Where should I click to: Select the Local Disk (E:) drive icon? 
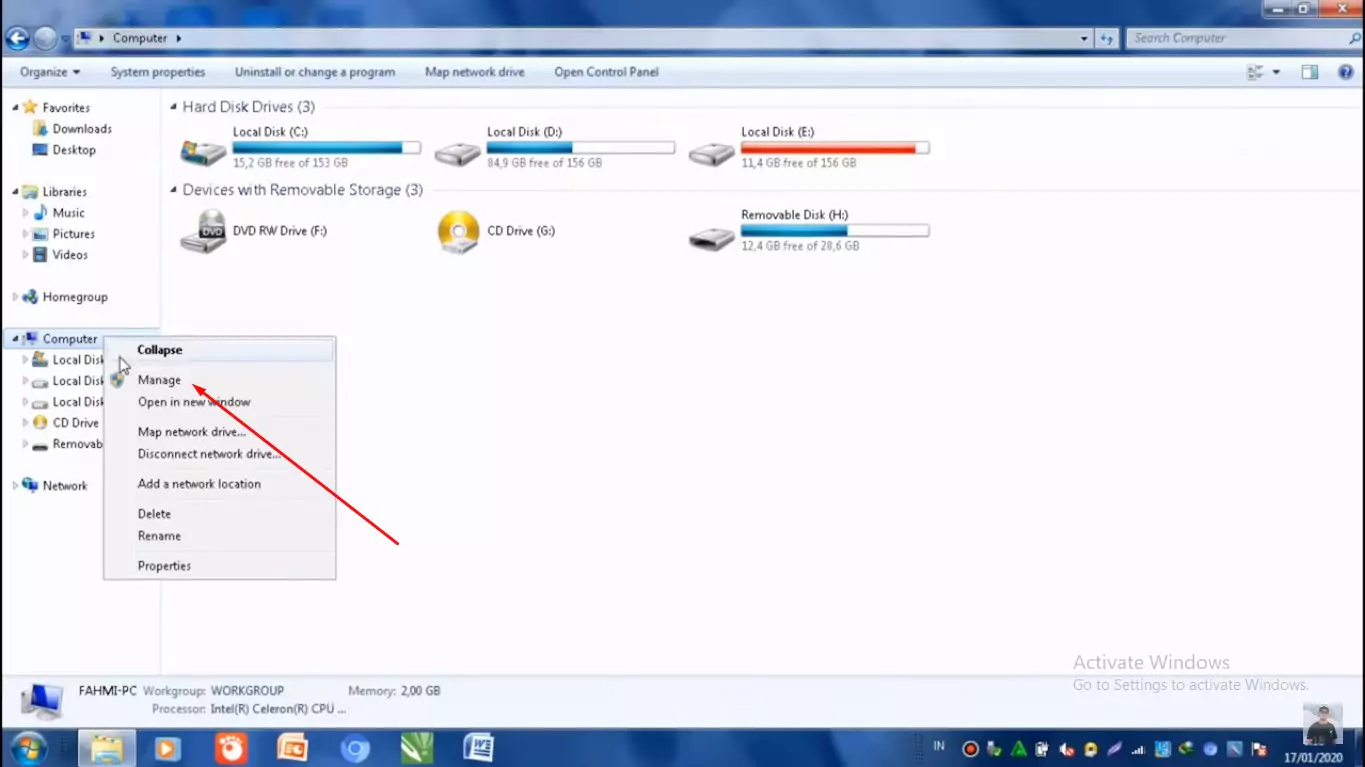[712, 153]
